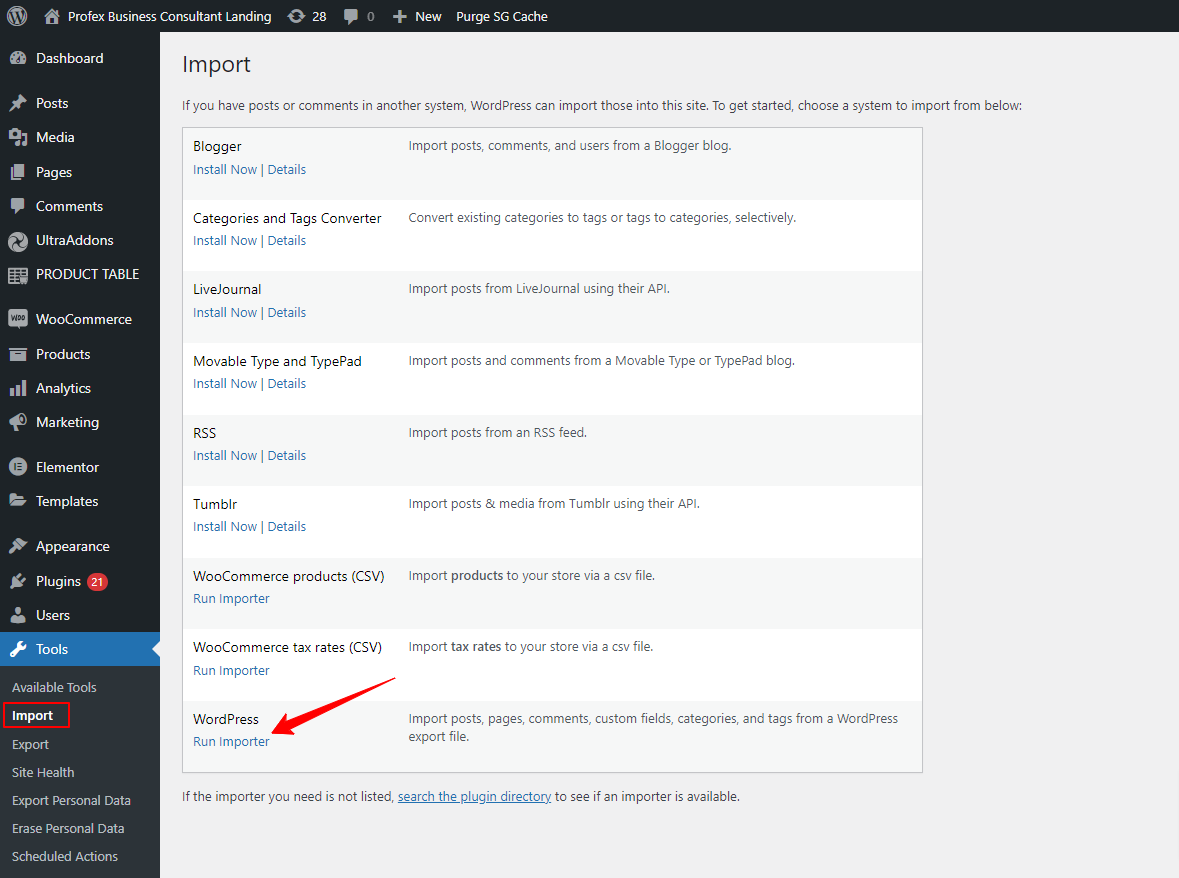Viewport: 1179px width, 878px height.
Task: View Details for Blogger importer
Action: [x=286, y=169]
